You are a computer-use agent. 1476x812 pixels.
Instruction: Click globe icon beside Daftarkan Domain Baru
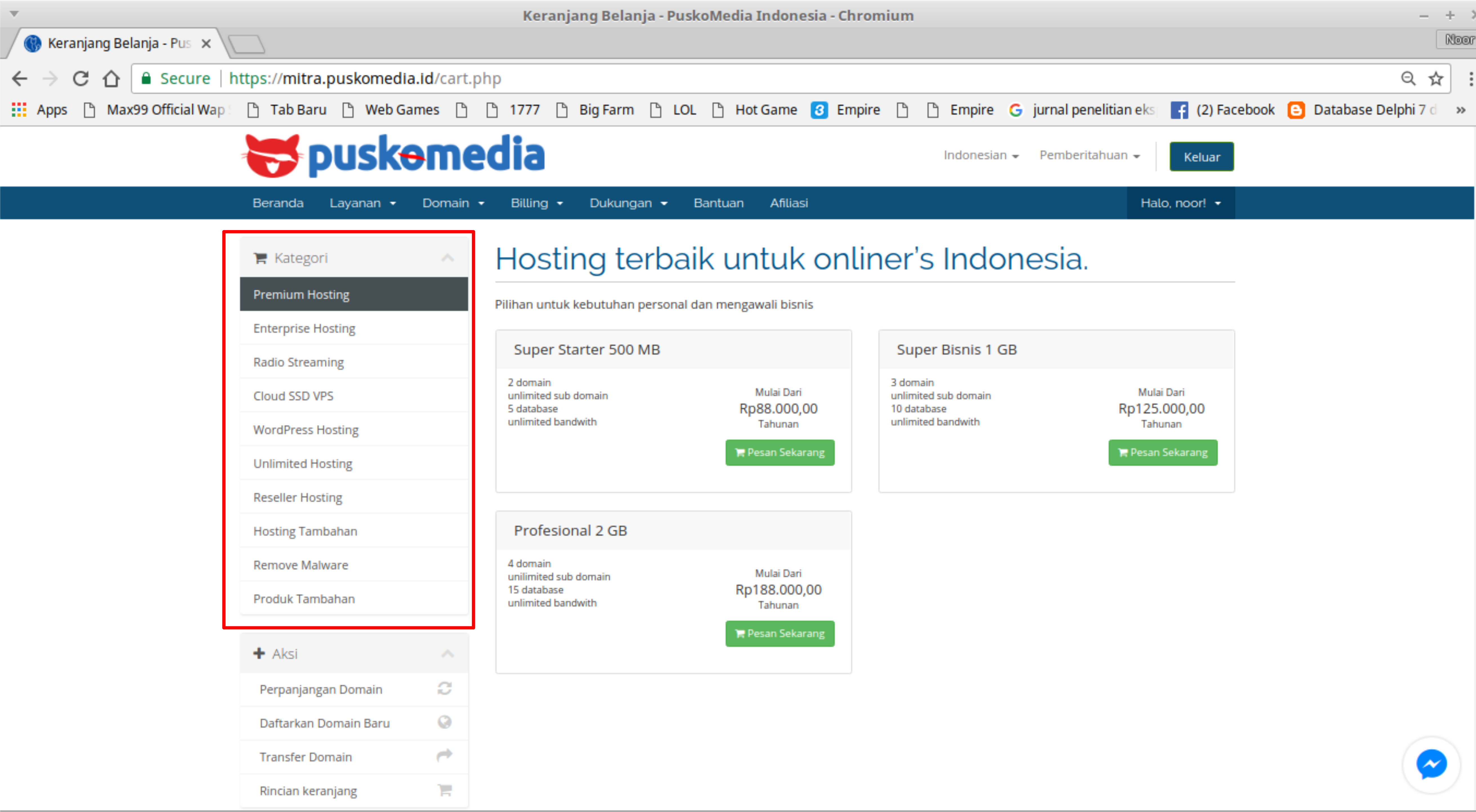click(x=445, y=722)
